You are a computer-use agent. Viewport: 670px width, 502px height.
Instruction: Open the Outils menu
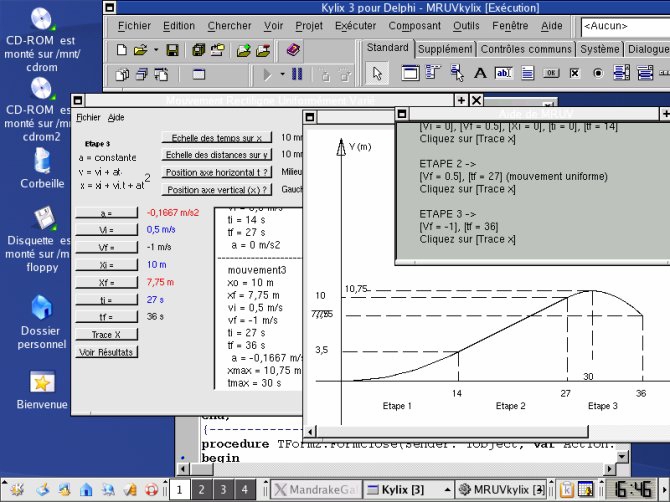pos(466,26)
